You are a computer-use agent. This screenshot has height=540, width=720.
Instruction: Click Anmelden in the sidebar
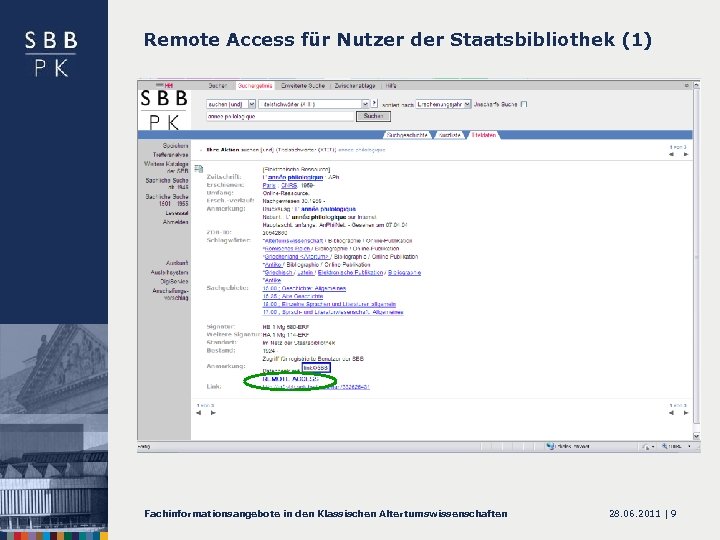pyautogui.click(x=175, y=222)
